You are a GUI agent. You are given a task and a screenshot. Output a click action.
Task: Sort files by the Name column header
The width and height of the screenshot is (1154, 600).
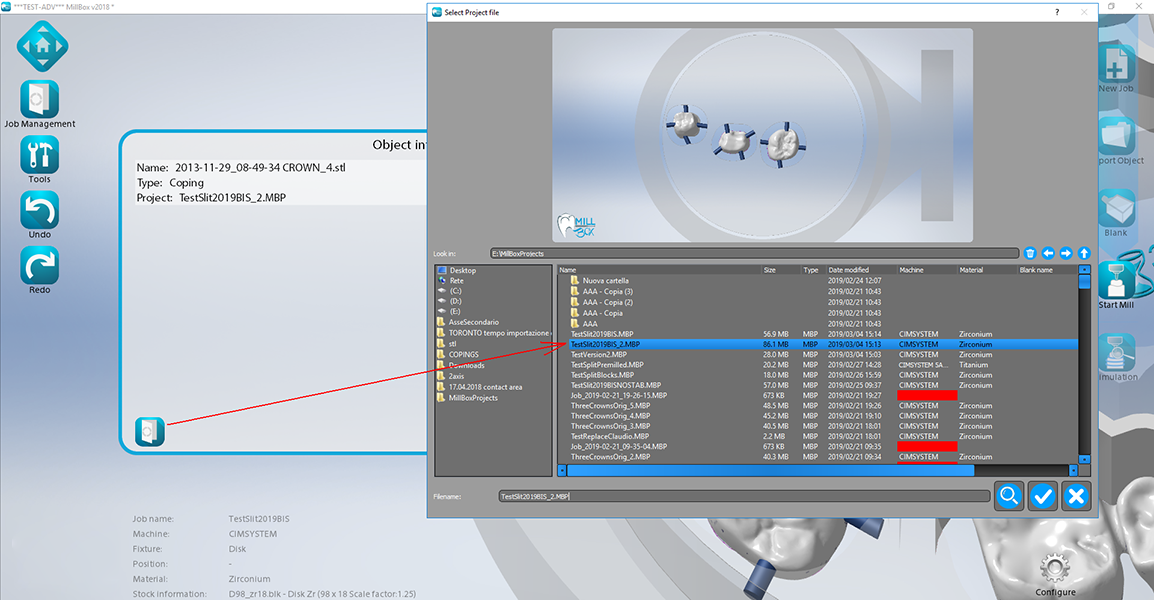[x=659, y=270]
